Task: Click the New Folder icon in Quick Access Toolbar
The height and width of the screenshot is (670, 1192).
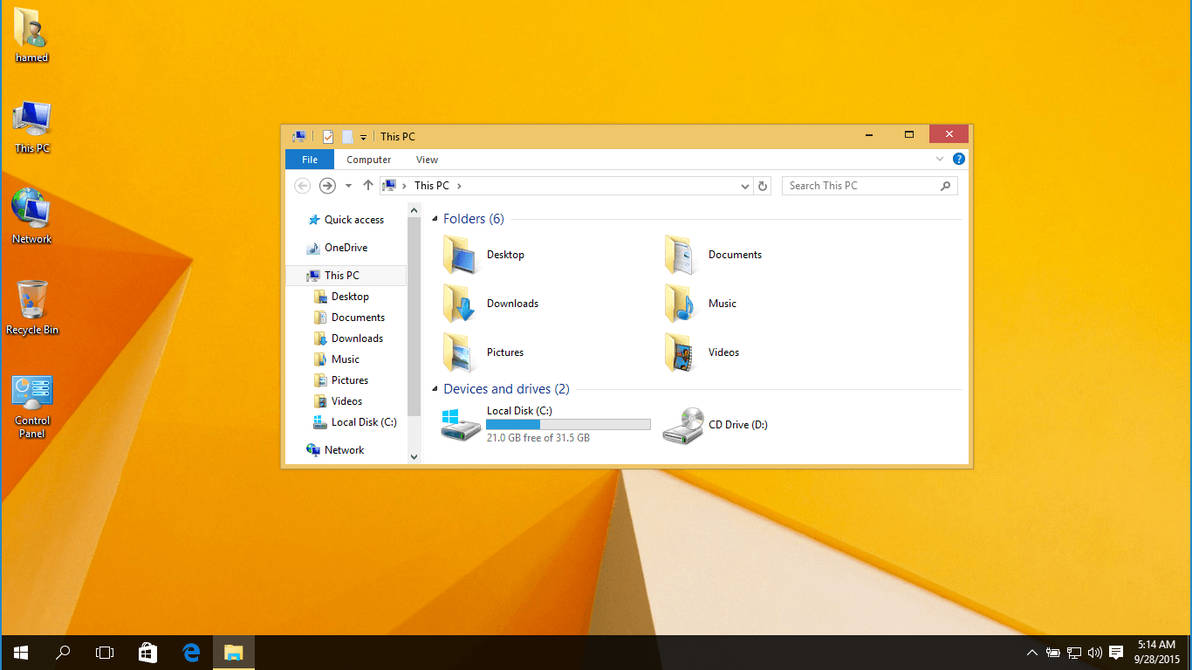Action: pos(347,136)
